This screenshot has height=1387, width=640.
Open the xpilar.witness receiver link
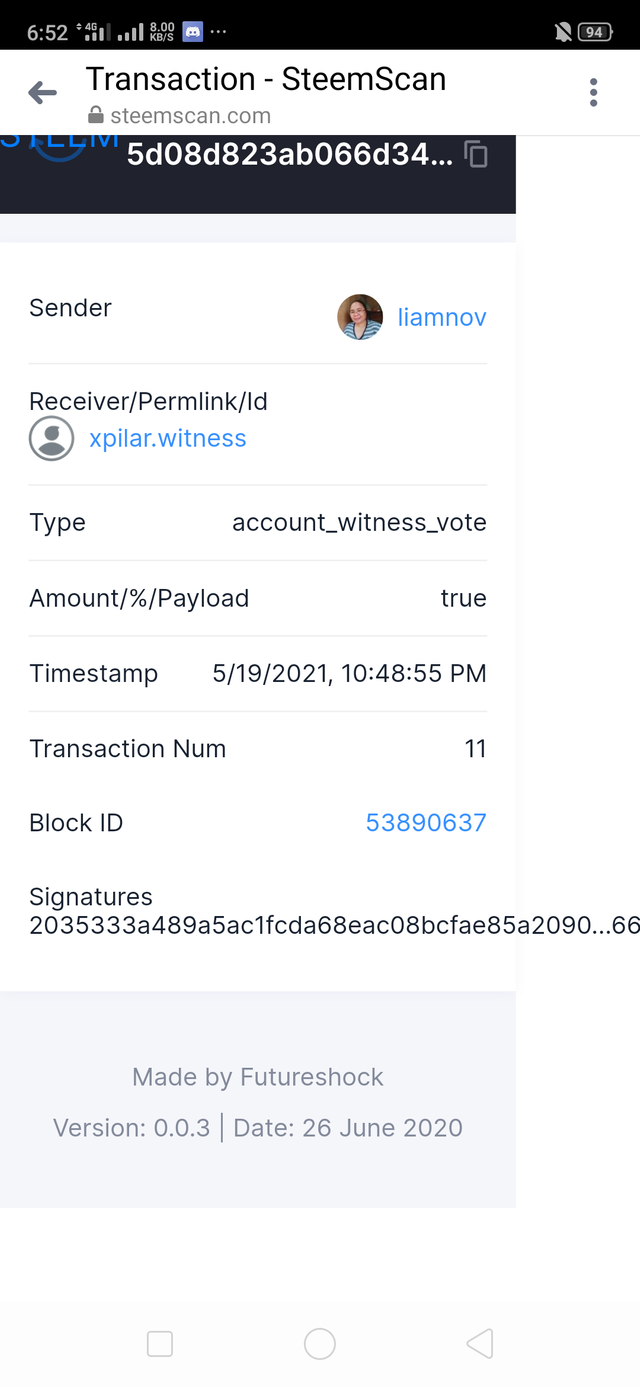coord(167,438)
